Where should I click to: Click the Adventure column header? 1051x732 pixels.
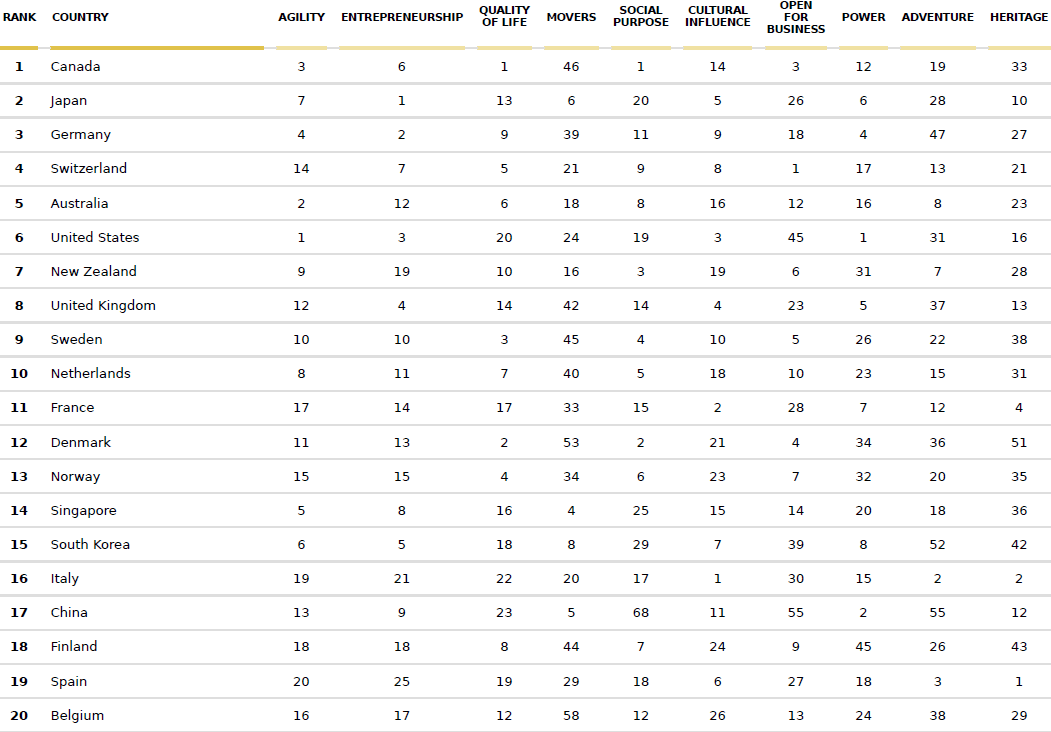point(937,17)
